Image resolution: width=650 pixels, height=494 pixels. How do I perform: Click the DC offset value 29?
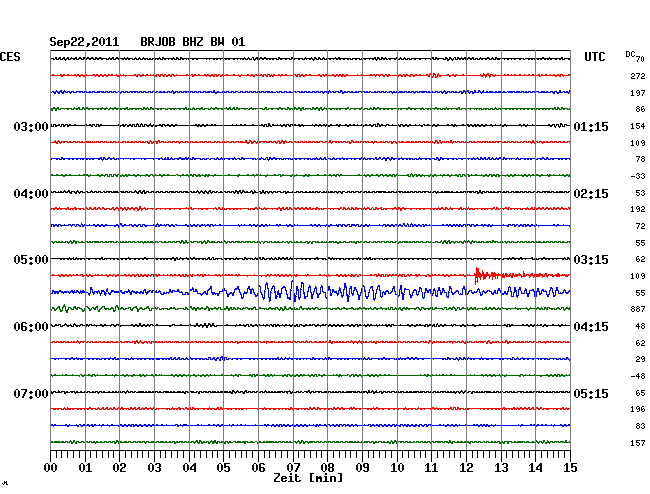pyautogui.click(x=640, y=359)
